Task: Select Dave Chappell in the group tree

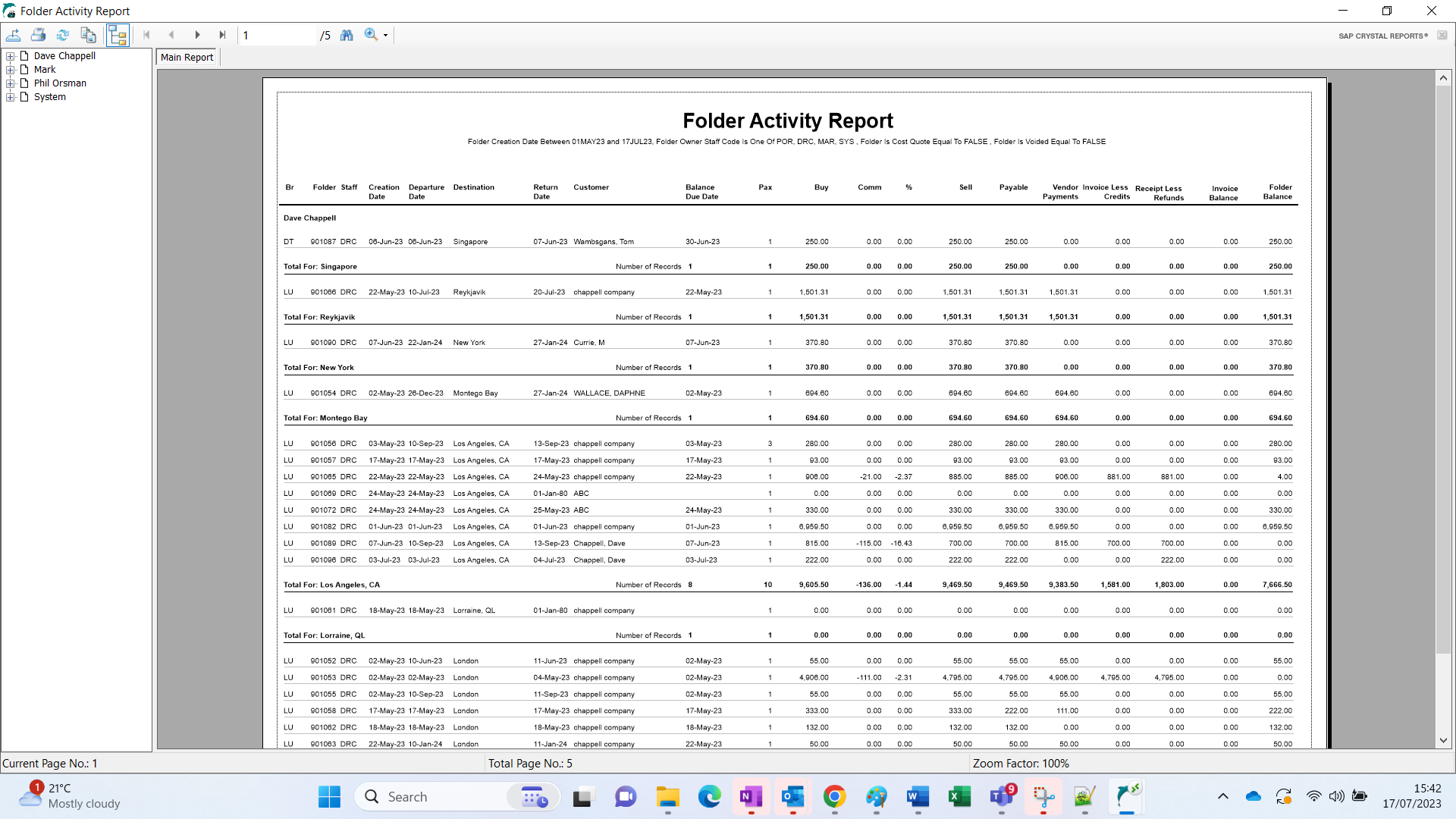Action: [x=64, y=56]
